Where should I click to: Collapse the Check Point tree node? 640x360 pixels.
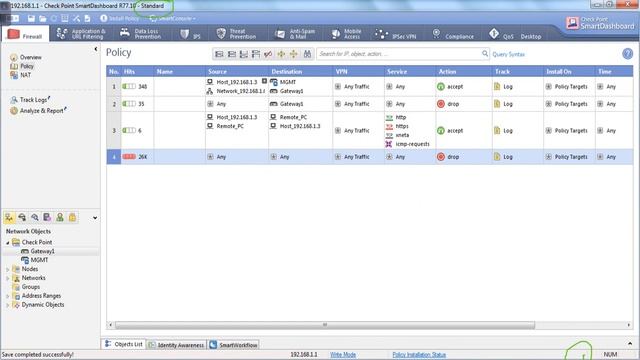(7, 242)
